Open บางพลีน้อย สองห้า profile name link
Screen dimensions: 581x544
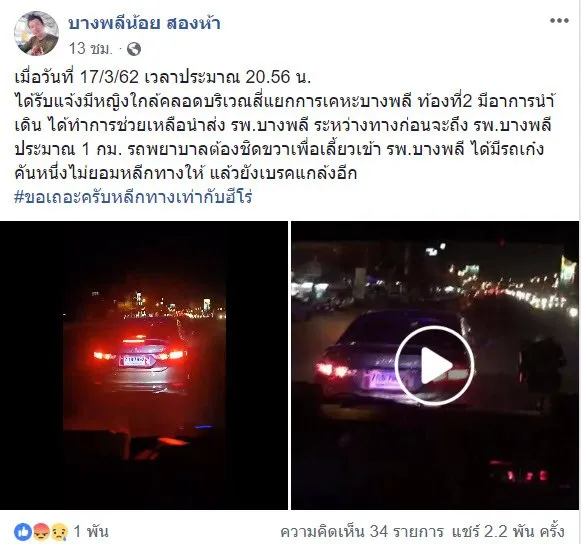point(145,23)
